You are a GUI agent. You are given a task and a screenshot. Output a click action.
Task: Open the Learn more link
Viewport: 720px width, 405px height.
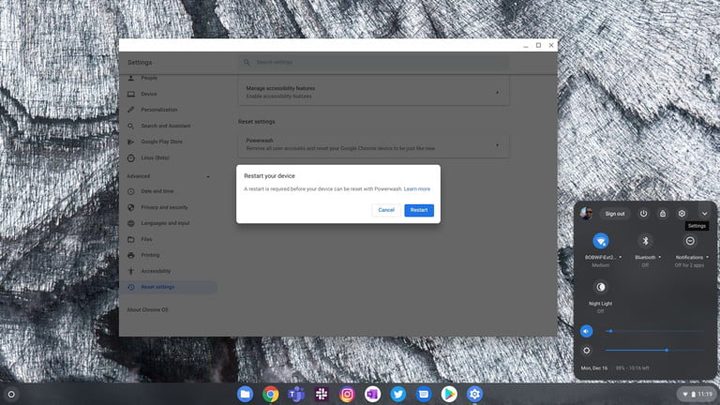(x=417, y=189)
